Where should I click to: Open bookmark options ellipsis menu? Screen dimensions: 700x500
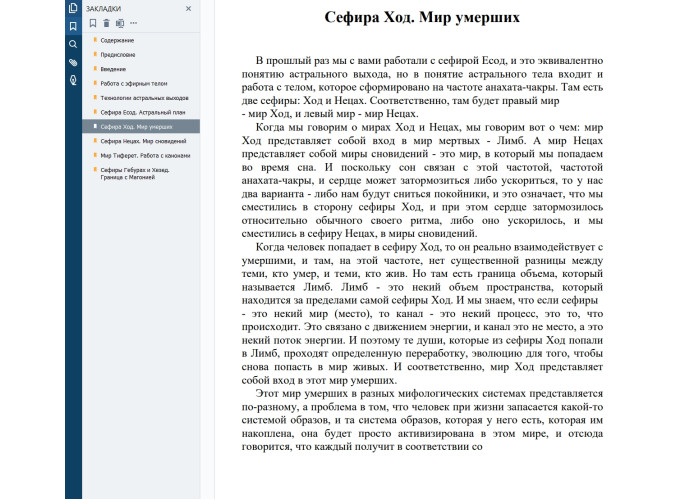tap(134, 22)
